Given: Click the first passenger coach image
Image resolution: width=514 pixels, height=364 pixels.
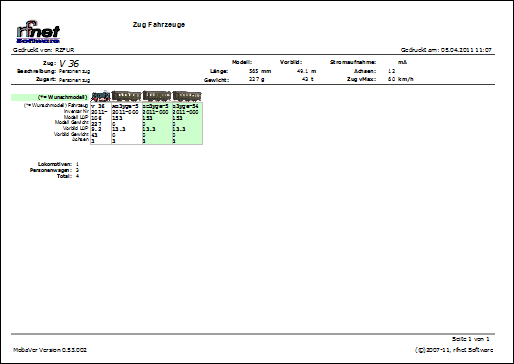Looking at the screenshot, I should click(126, 96).
